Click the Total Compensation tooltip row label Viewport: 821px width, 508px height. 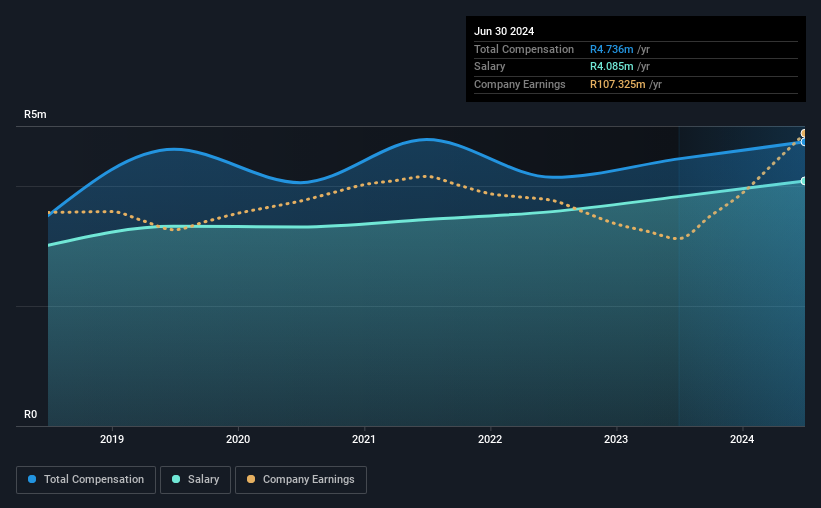click(x=524, y=49)
